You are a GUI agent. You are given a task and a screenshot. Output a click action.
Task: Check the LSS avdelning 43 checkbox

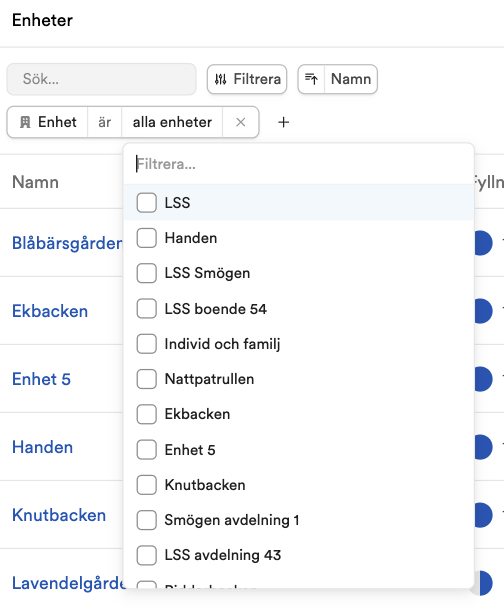click(147, 555)
